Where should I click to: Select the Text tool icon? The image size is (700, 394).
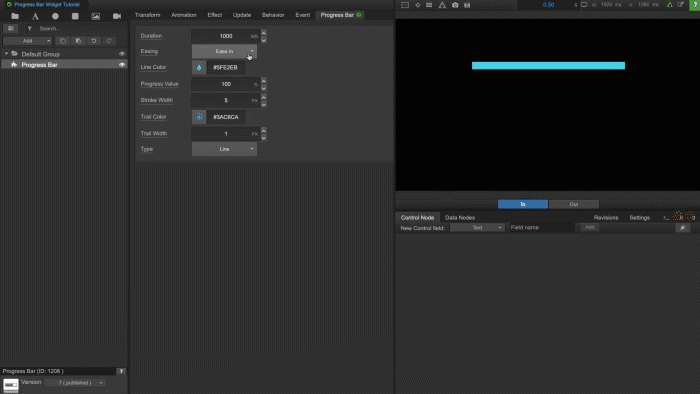(x=35, y=16)
